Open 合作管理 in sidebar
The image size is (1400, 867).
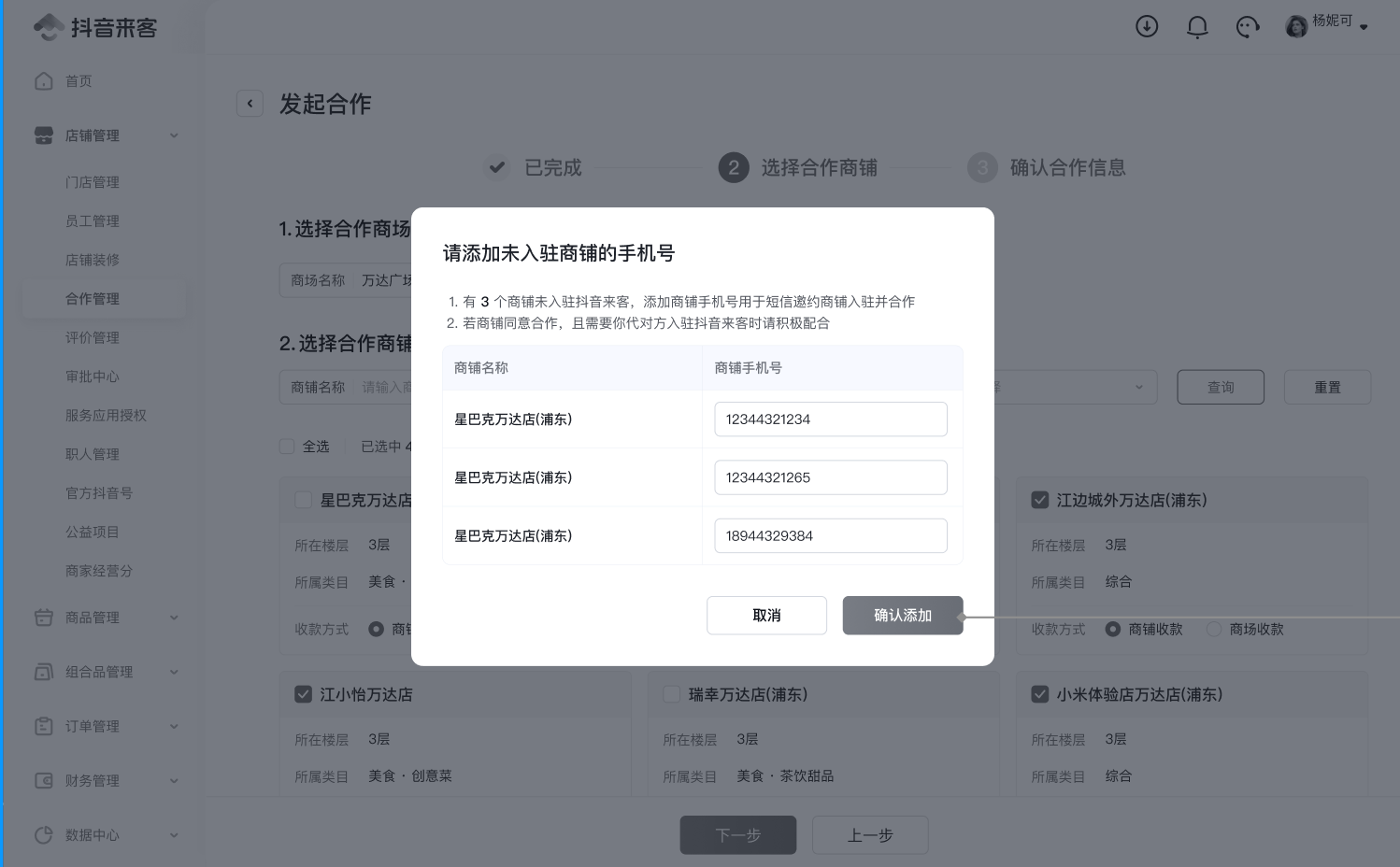coord(93,299)
